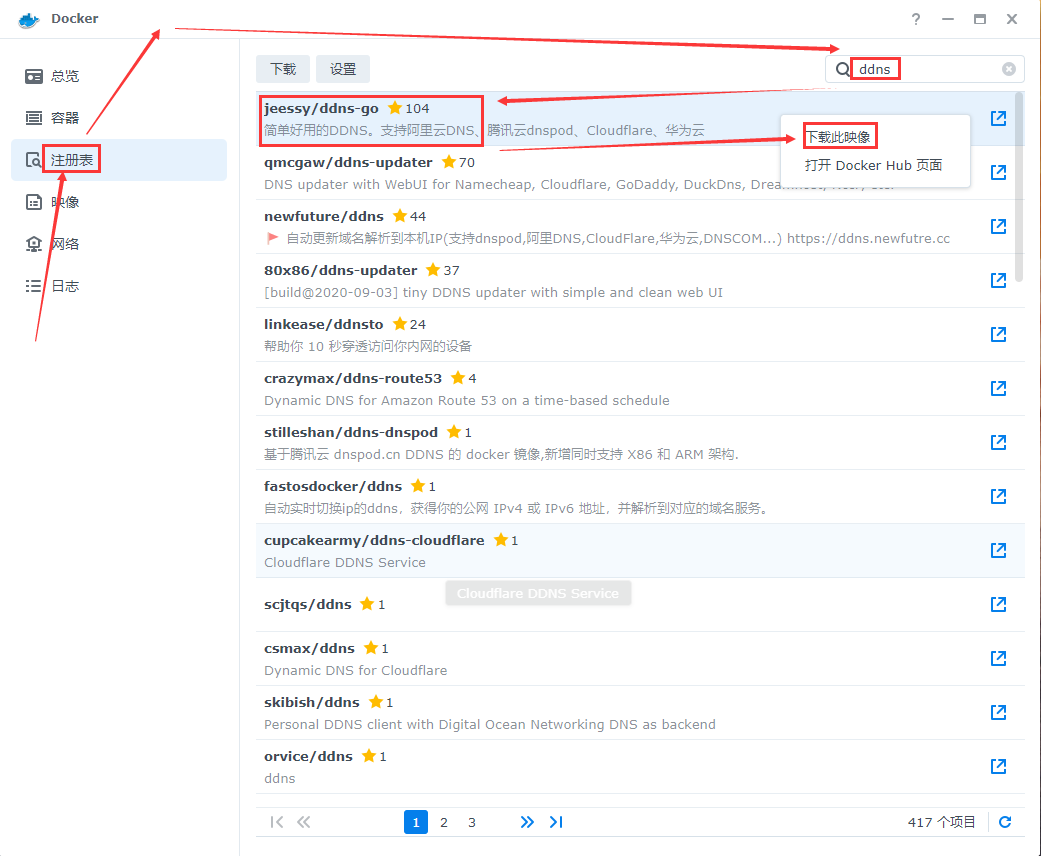Open 容器 containers in sidebar
Image resolution: width=1041 pixels, height=856 pixels.
click(x=119, y=118)
